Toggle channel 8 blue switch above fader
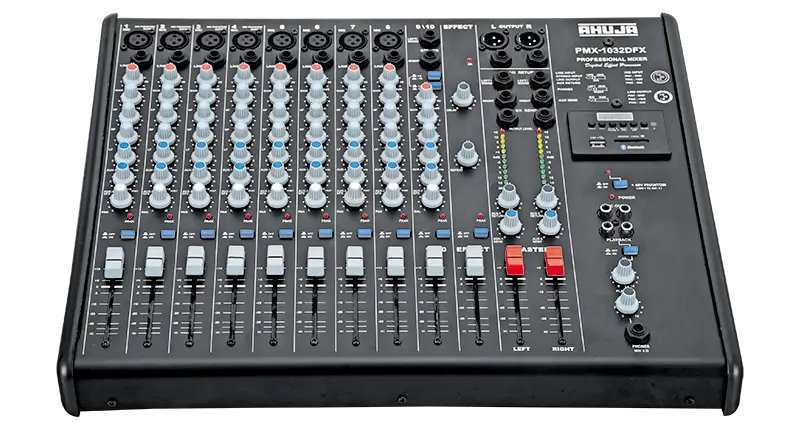800x437 pixels. pos(404,233)
